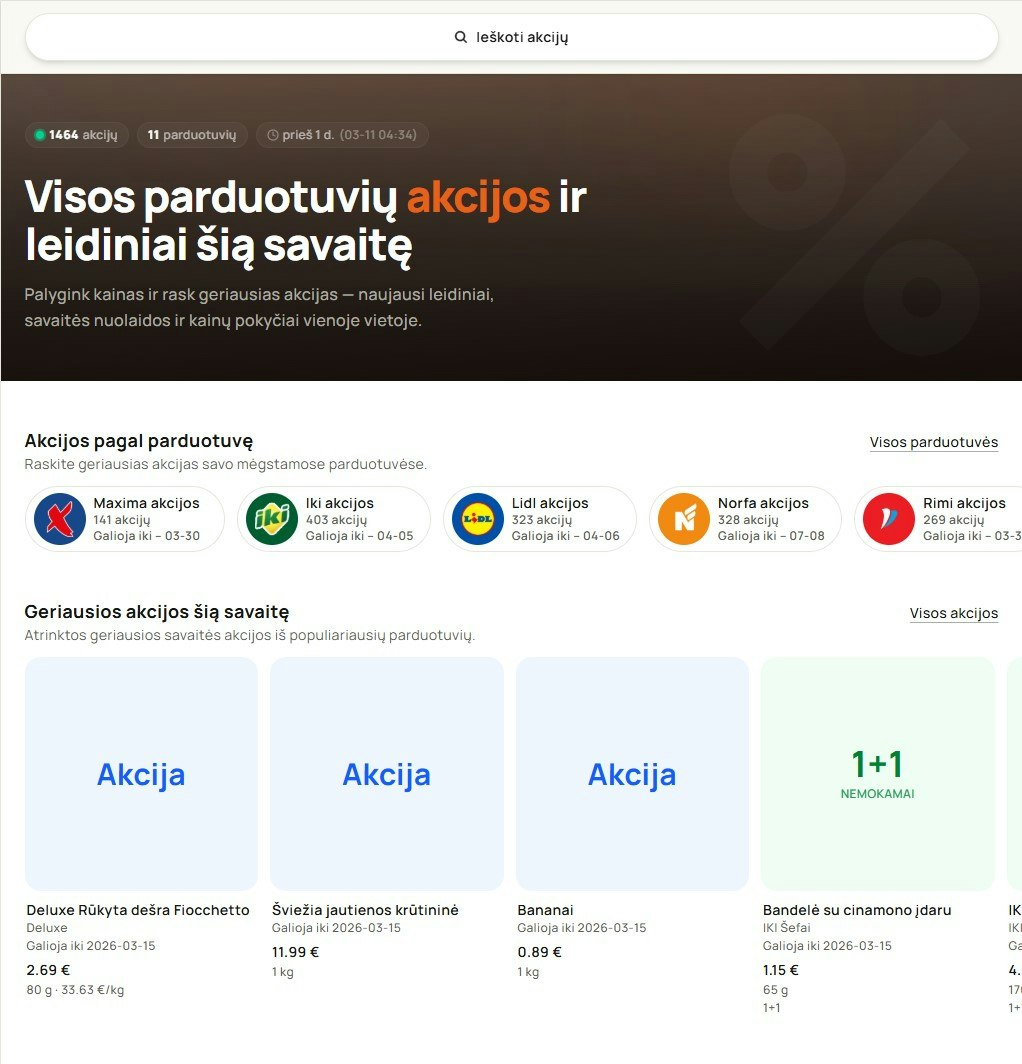Screen dimensions: 1022x1064
Task: Open the Bananai offer image
Action: [632, 773]
